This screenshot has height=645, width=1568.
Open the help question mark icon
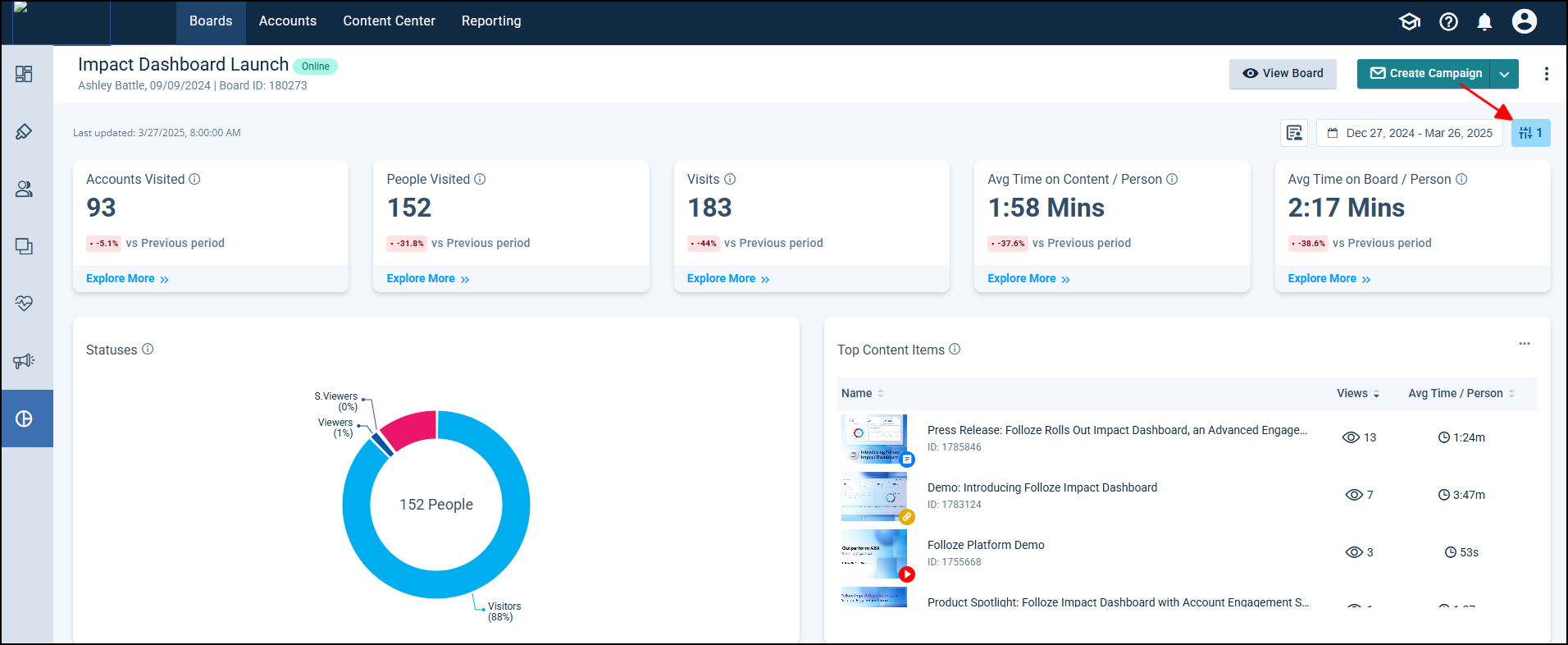click(x=1448, y=22)
